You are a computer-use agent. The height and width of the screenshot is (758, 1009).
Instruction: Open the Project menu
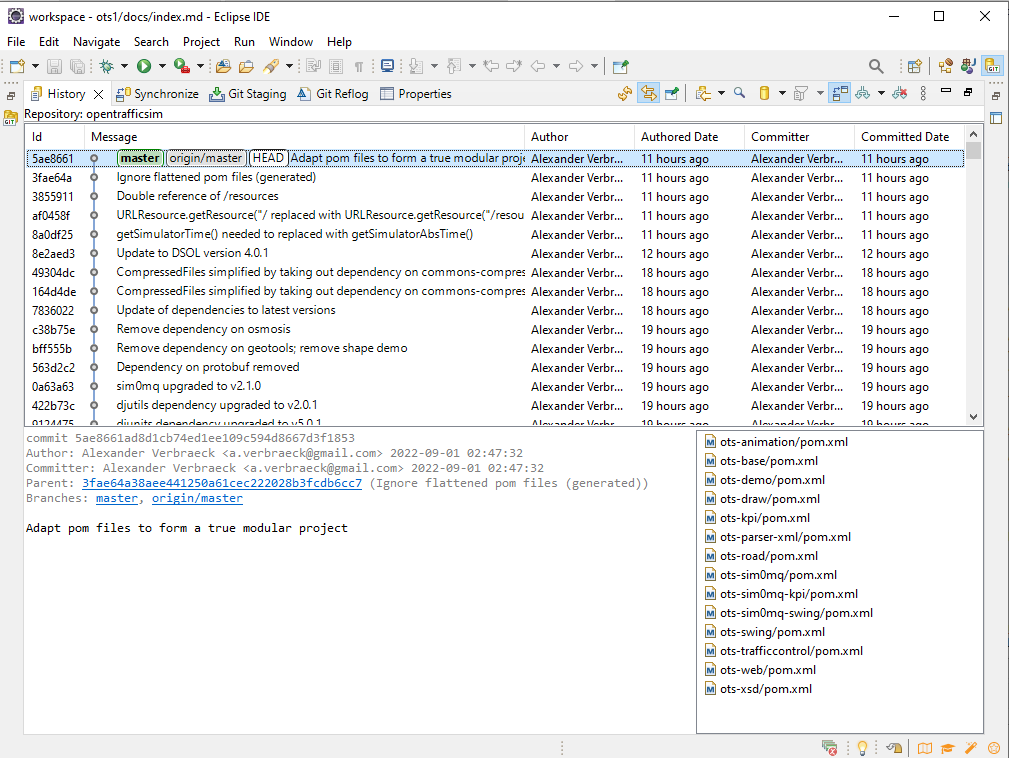[x=201, y=42]
